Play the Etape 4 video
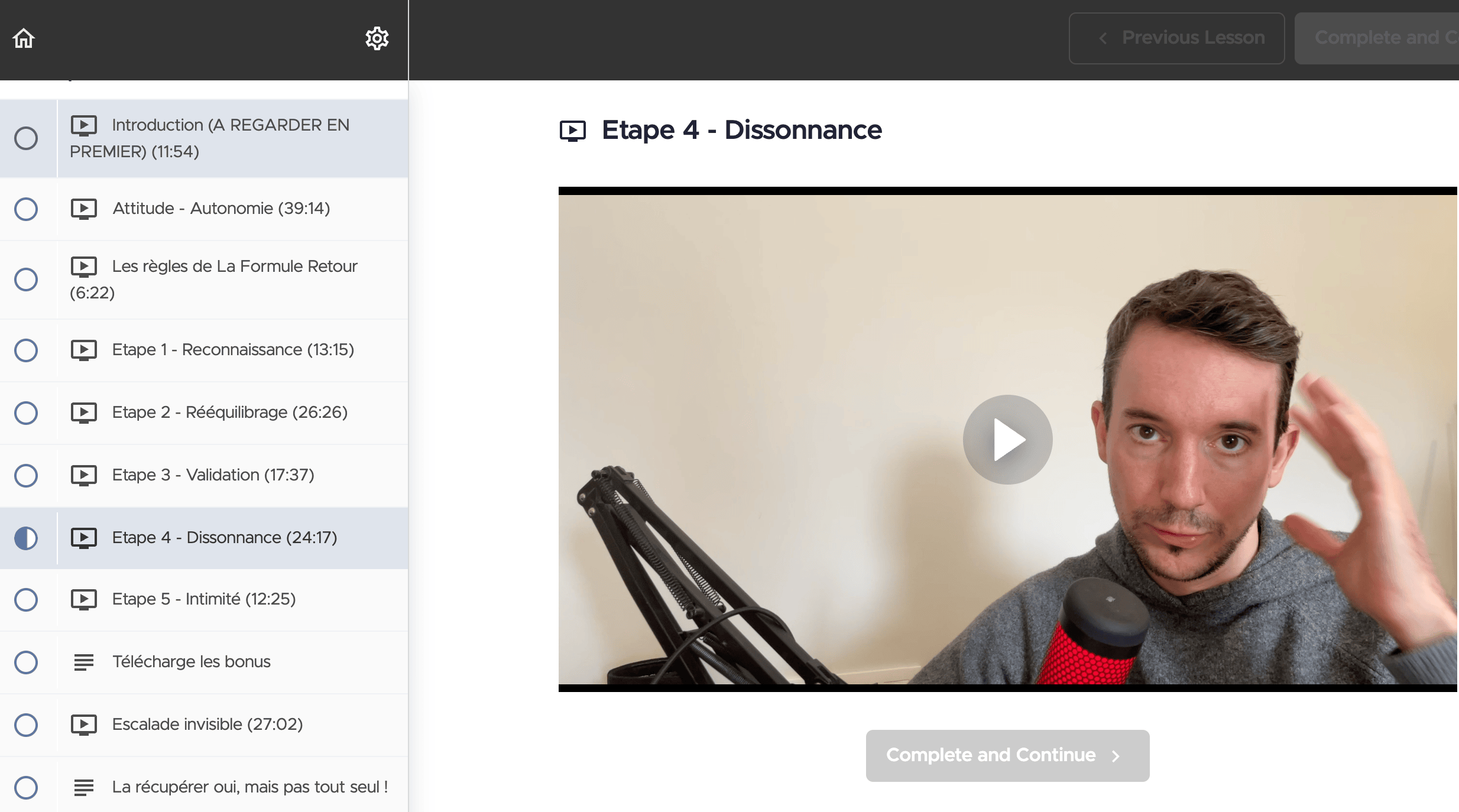The height and width of the screenshot is (812, 1459). click(1007, 439)
